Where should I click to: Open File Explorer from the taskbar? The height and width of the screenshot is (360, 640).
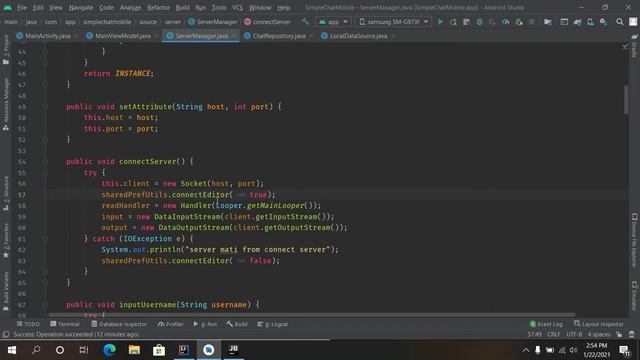(134, 350)
